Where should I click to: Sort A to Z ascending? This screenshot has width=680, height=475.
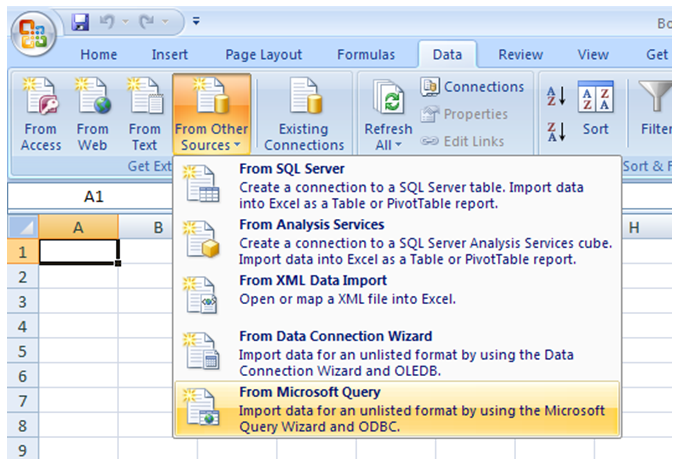coord(556,96)
